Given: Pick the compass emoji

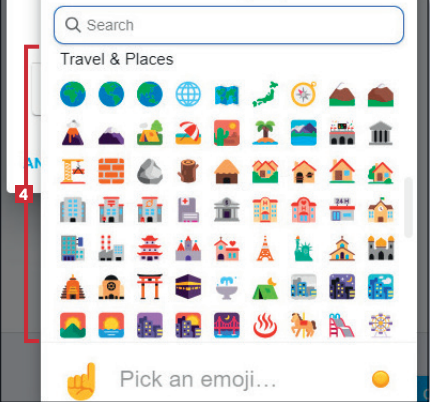Looking at the screenshot, I should tap(303, 94).
